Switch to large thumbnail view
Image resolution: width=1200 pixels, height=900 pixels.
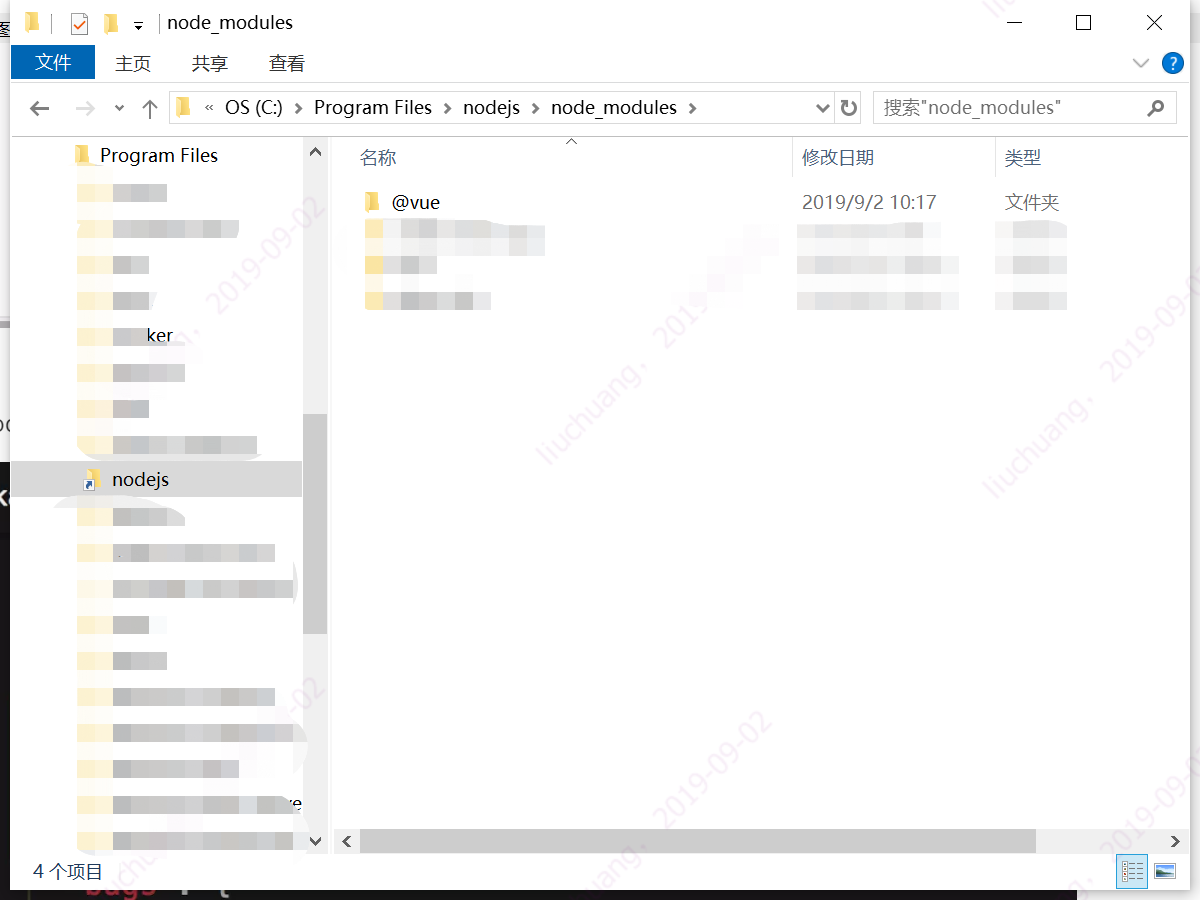point(1166,871)
